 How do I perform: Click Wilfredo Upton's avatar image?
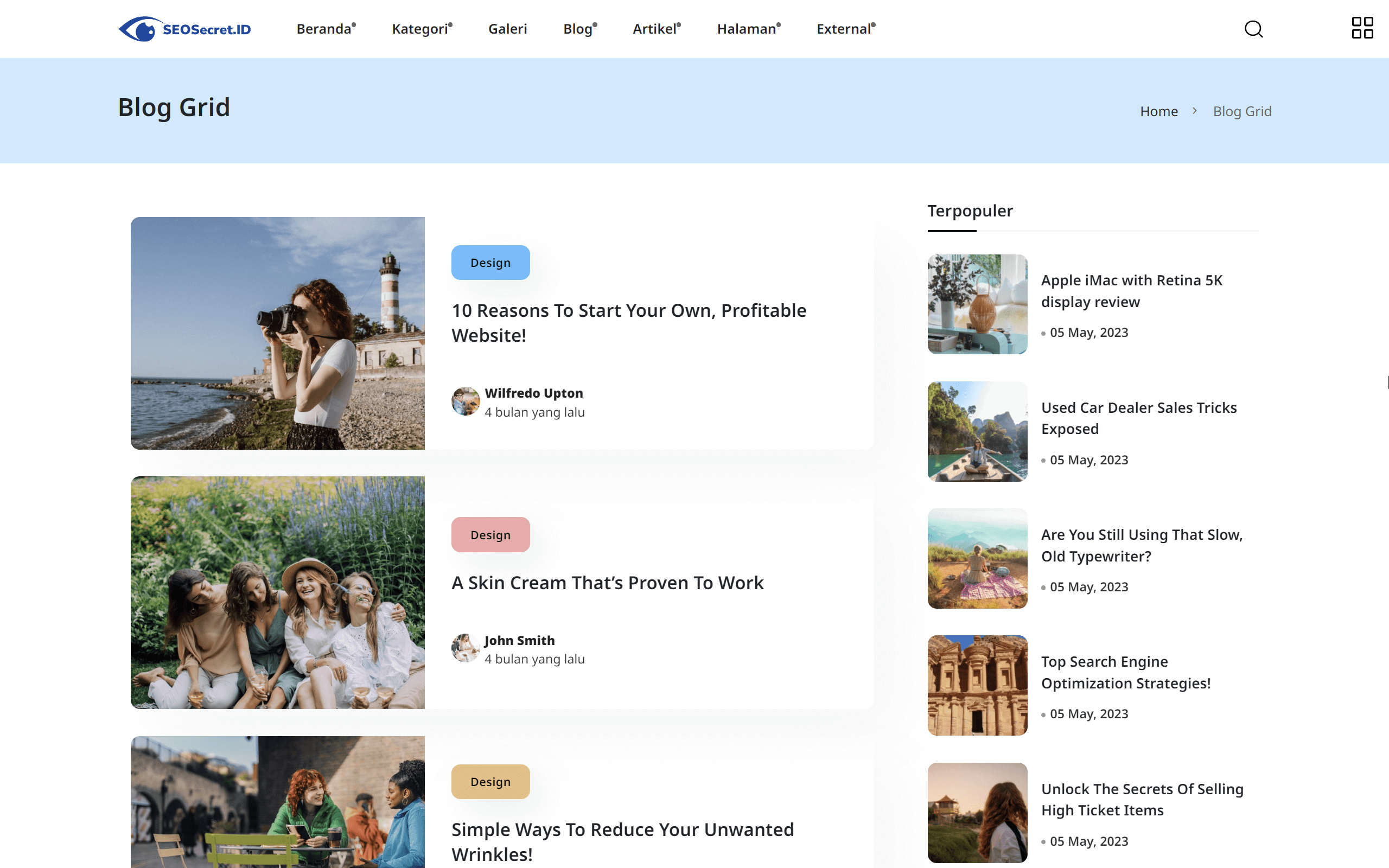466,401
